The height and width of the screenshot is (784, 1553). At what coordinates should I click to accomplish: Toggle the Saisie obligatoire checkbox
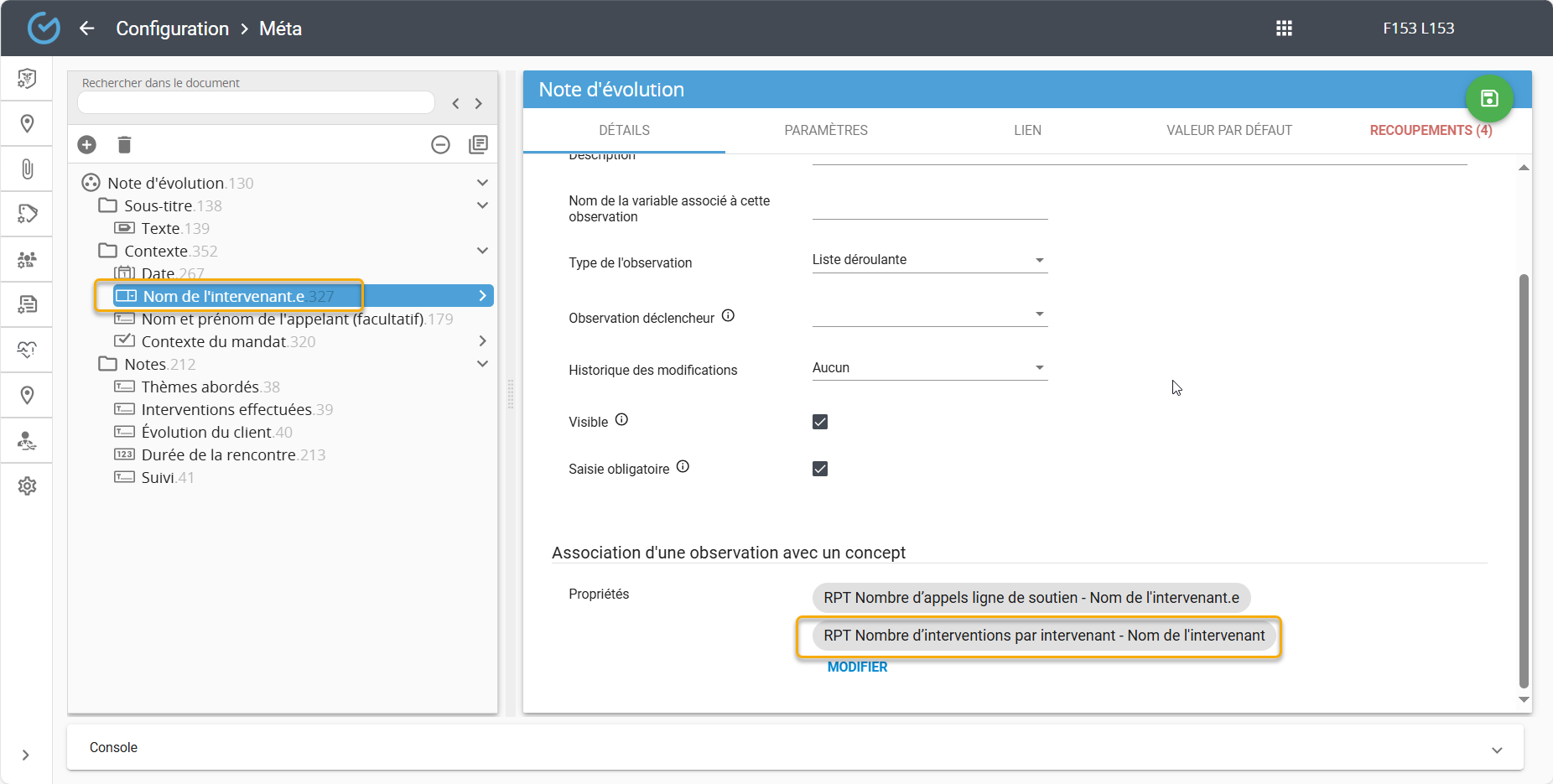point(820,469)
